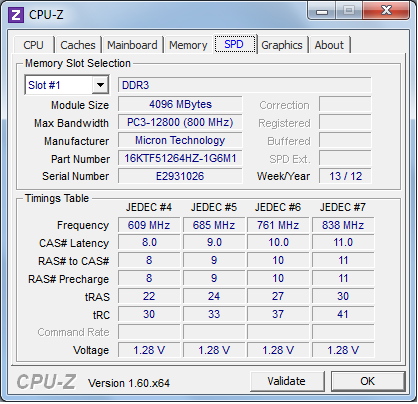Click tRAS value 24
The image size is (418, 404).
pyautogui.click(x=214, y=296)
